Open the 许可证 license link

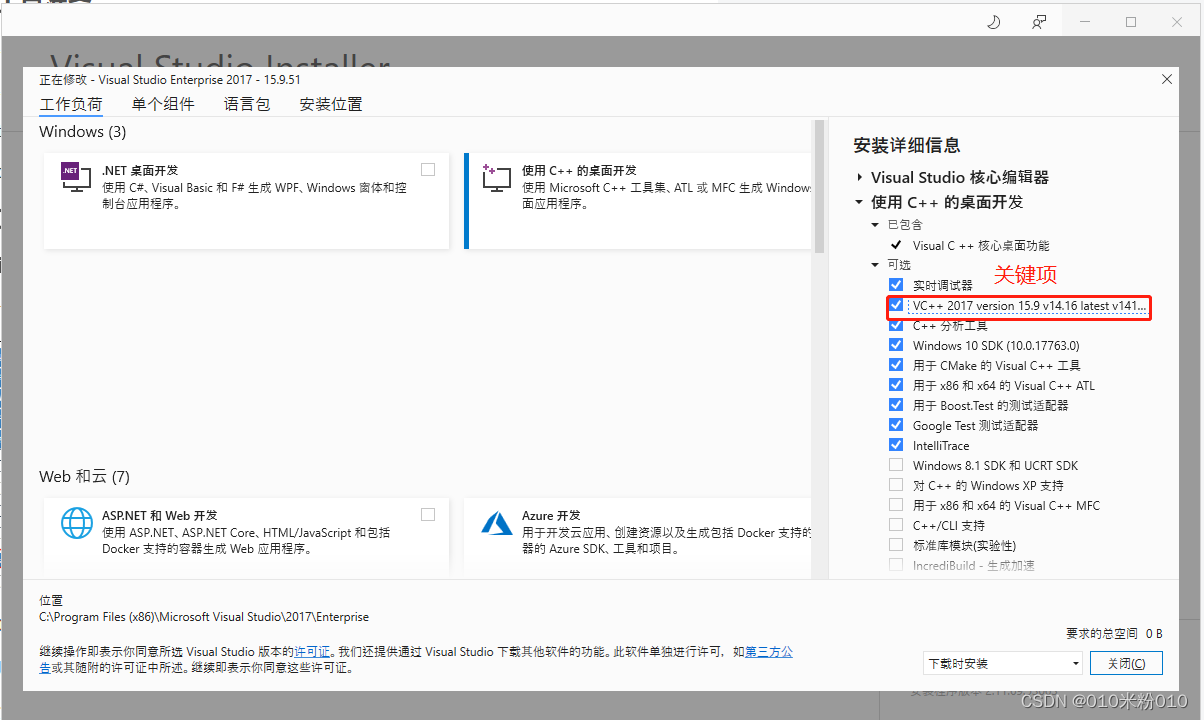click(x=312, y=652)
